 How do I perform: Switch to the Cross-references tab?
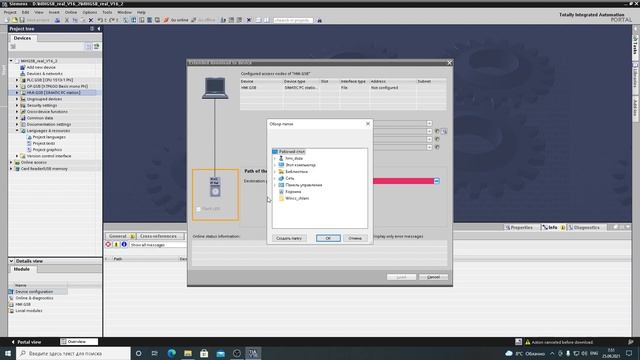158,236
